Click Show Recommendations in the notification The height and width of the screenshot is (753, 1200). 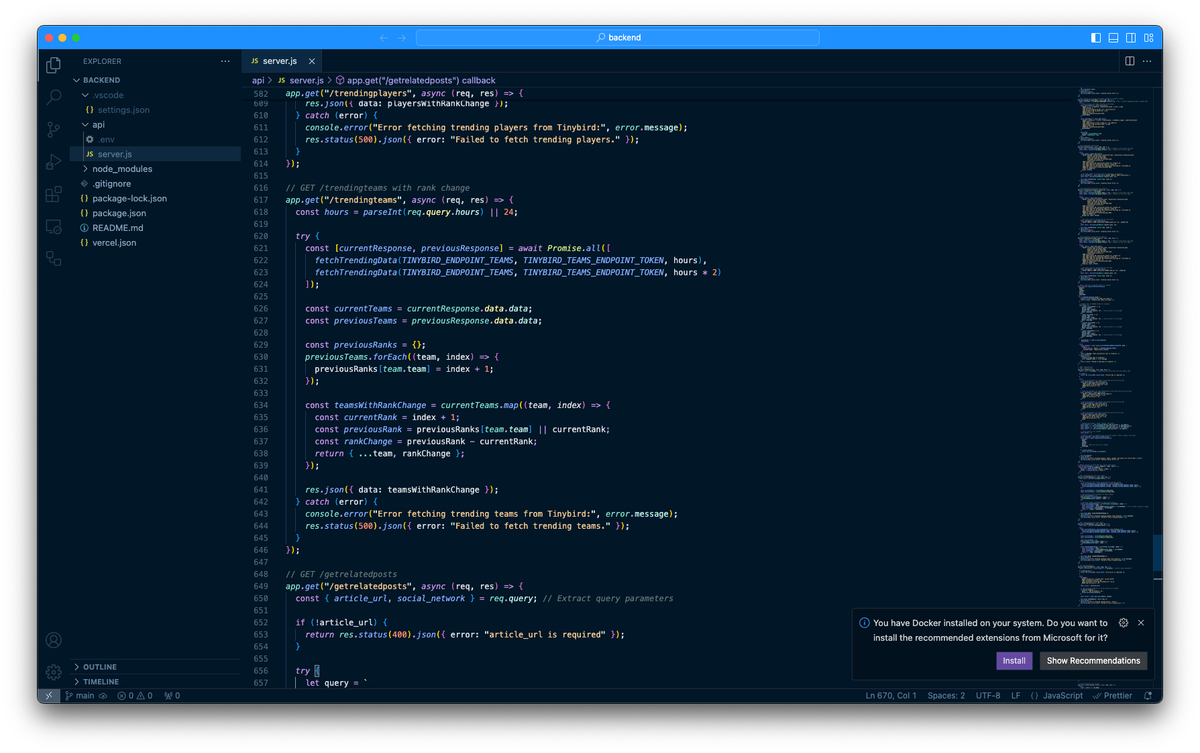1093,660
